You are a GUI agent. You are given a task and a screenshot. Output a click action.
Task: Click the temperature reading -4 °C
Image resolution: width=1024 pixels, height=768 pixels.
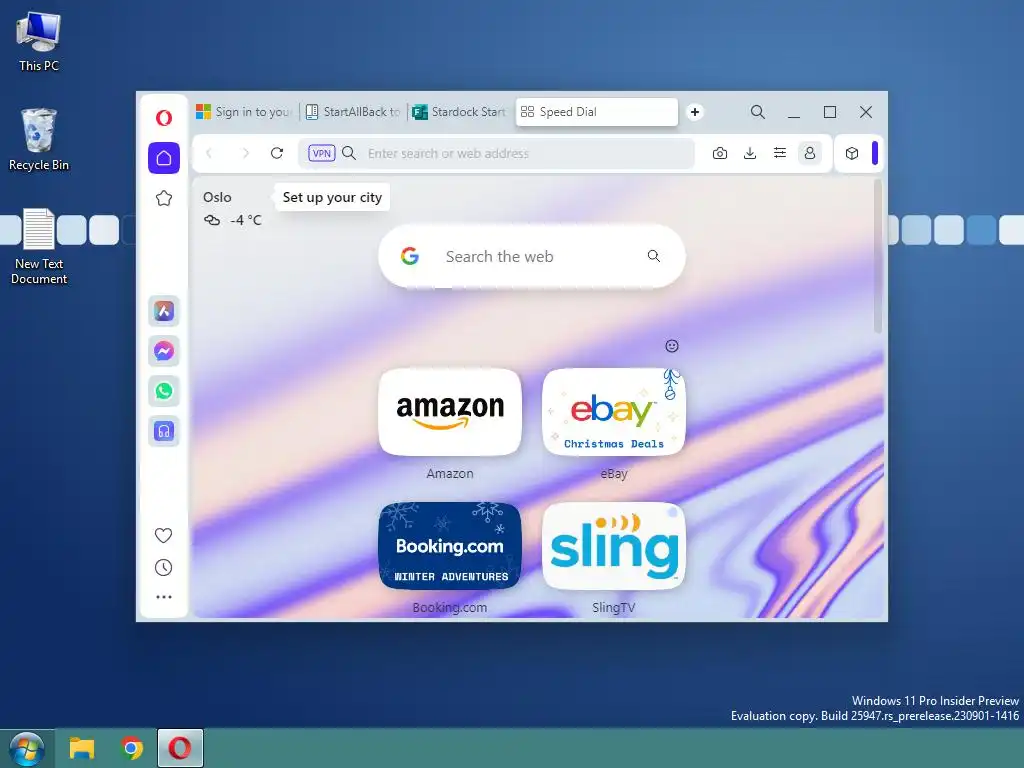[246, 220]
